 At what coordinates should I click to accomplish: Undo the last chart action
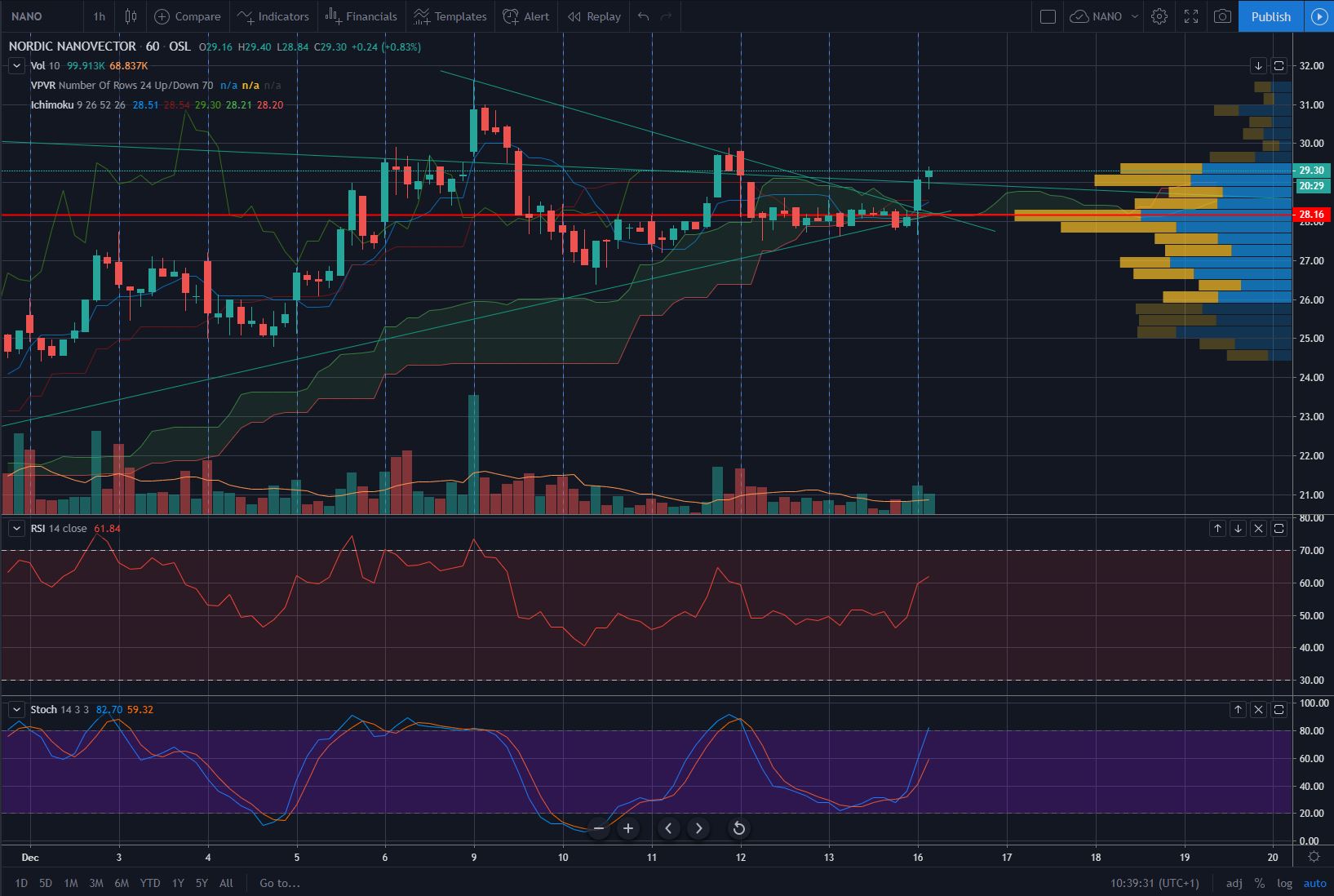tap(644, 16)
